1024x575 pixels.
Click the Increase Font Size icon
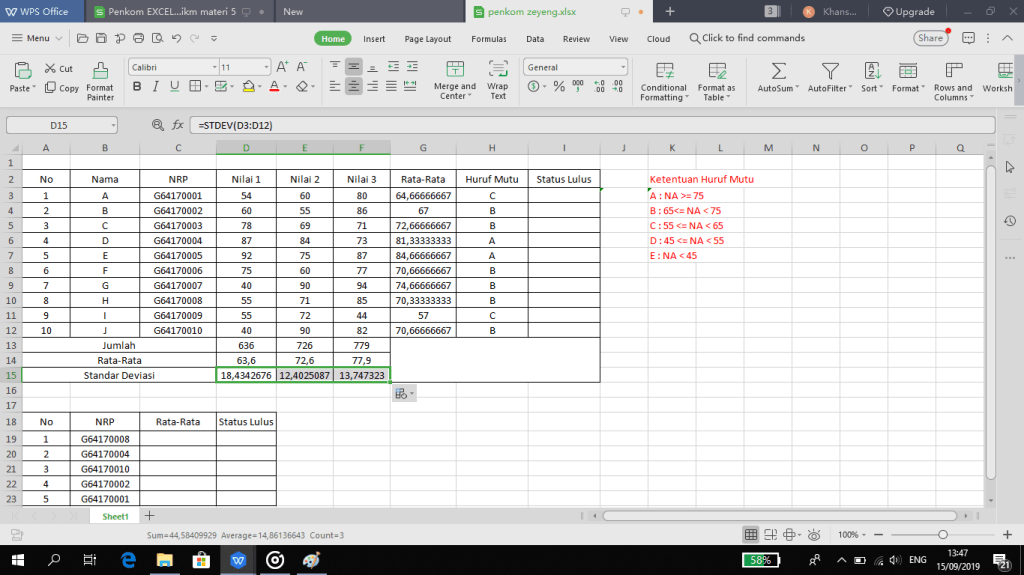coord(282,67)
